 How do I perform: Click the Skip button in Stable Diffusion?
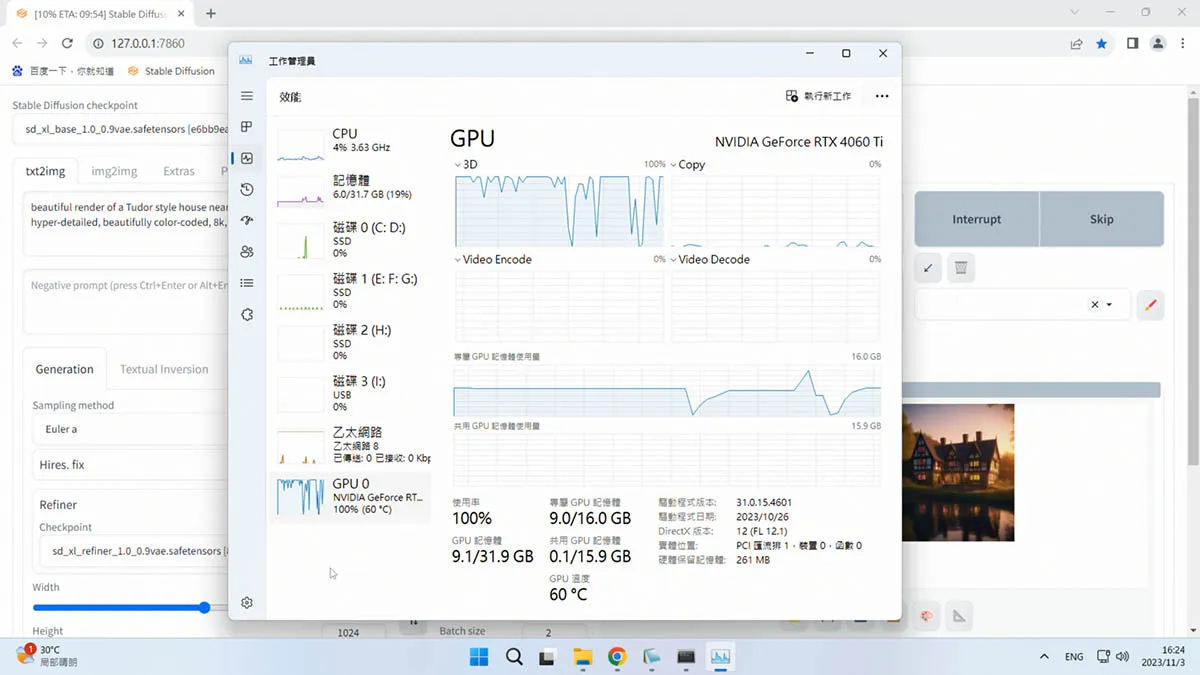click(1102, 219)
